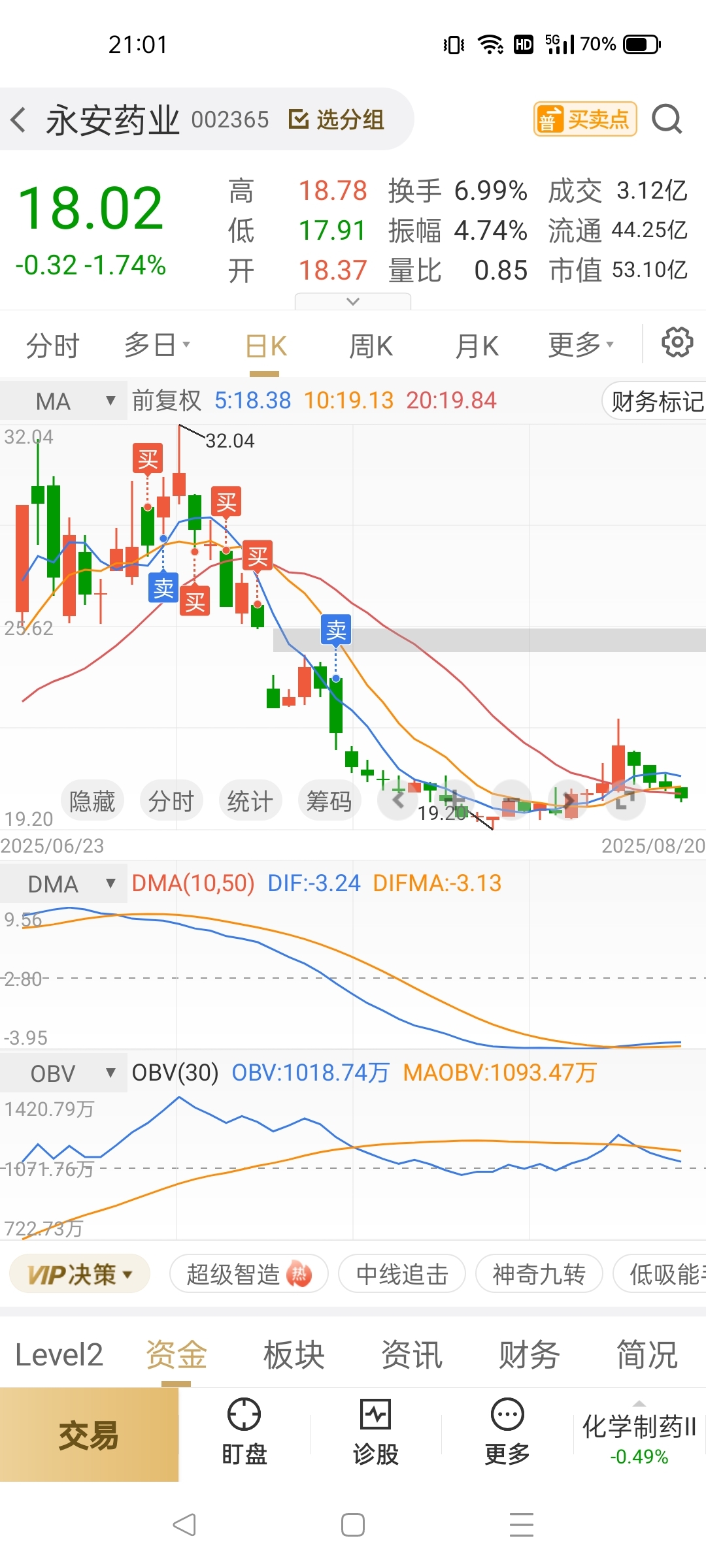Tap 隐藏 hide button on chart
Screen dimensions: 706x1568
pyautogui.click(x=92, y=800)
